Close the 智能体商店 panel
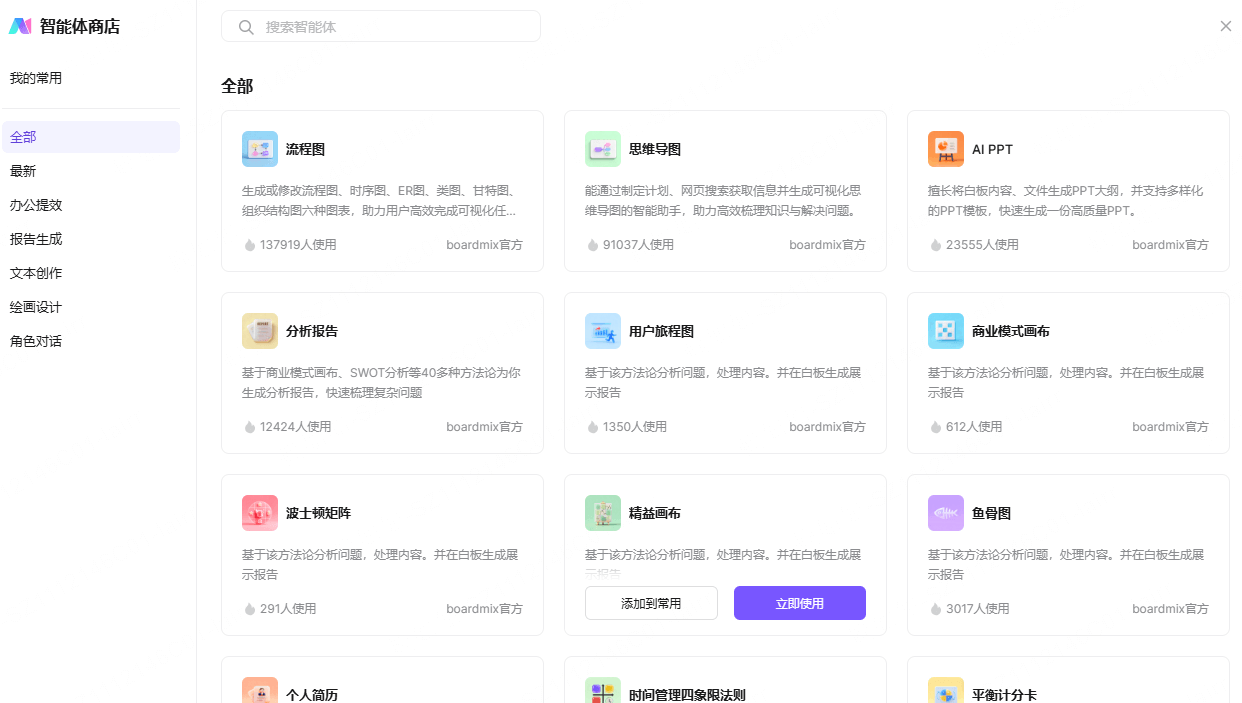1242x703 pixels. tap(1225, 26)
